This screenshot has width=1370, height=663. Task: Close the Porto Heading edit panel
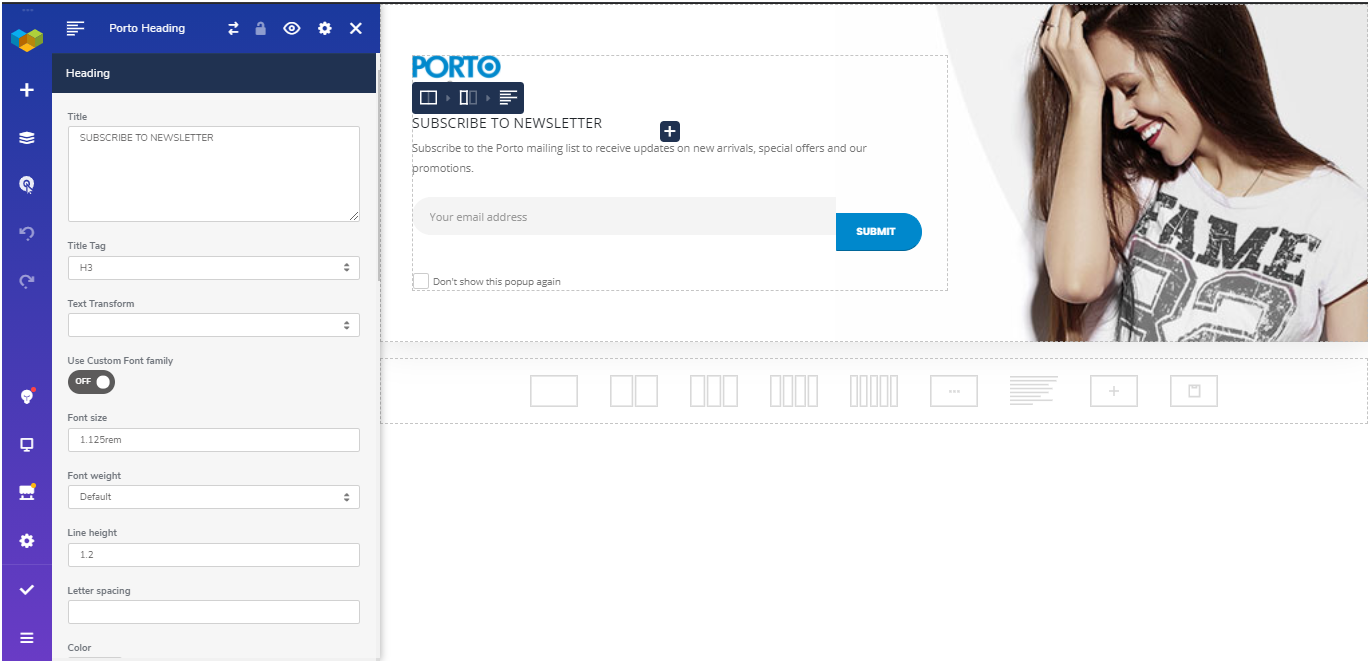(x=356, y=28)
